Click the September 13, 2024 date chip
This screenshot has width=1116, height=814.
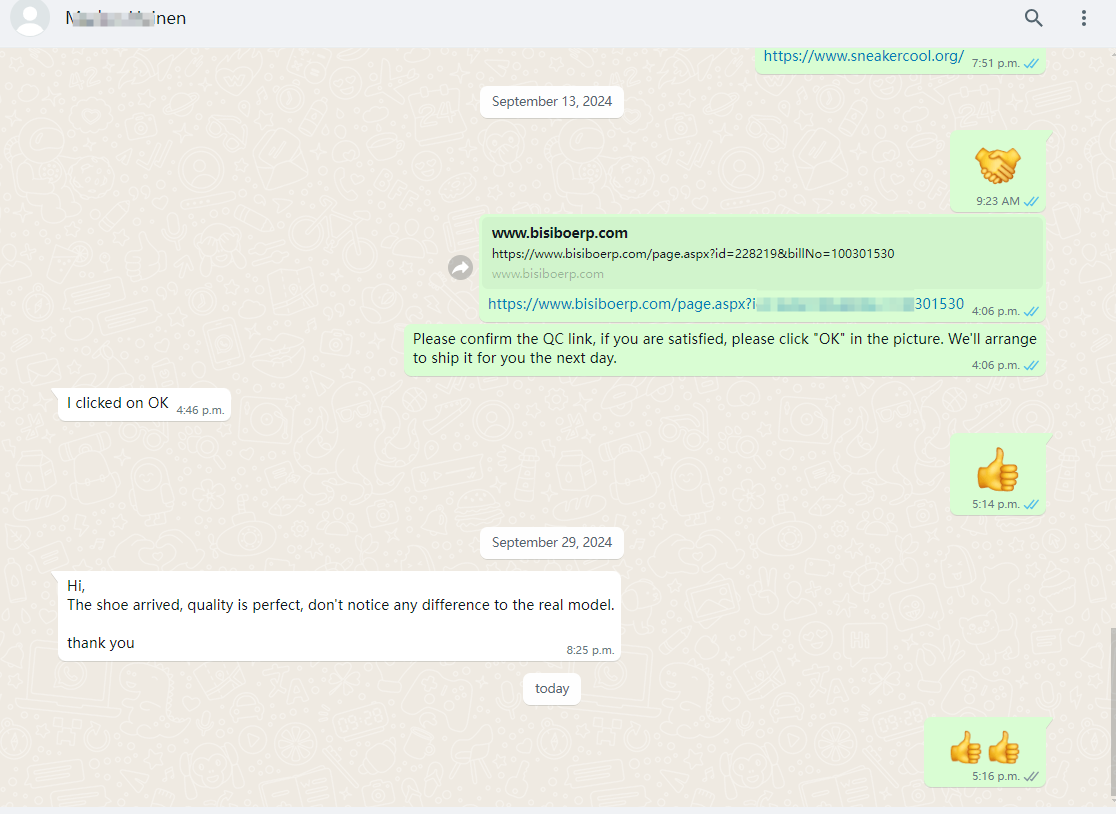point(551,102)
